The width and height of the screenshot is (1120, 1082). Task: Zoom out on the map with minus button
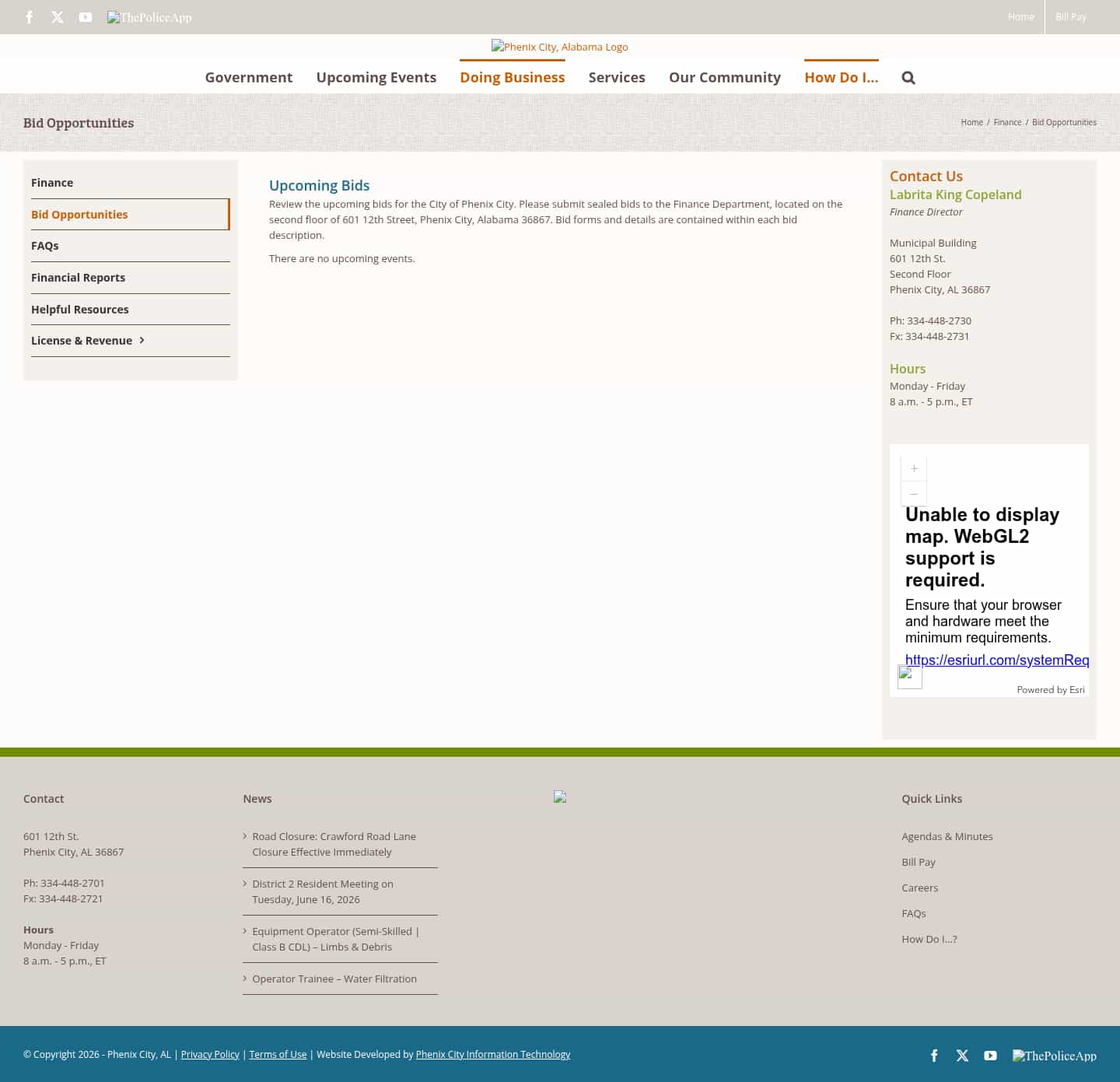tap(914, 494)
